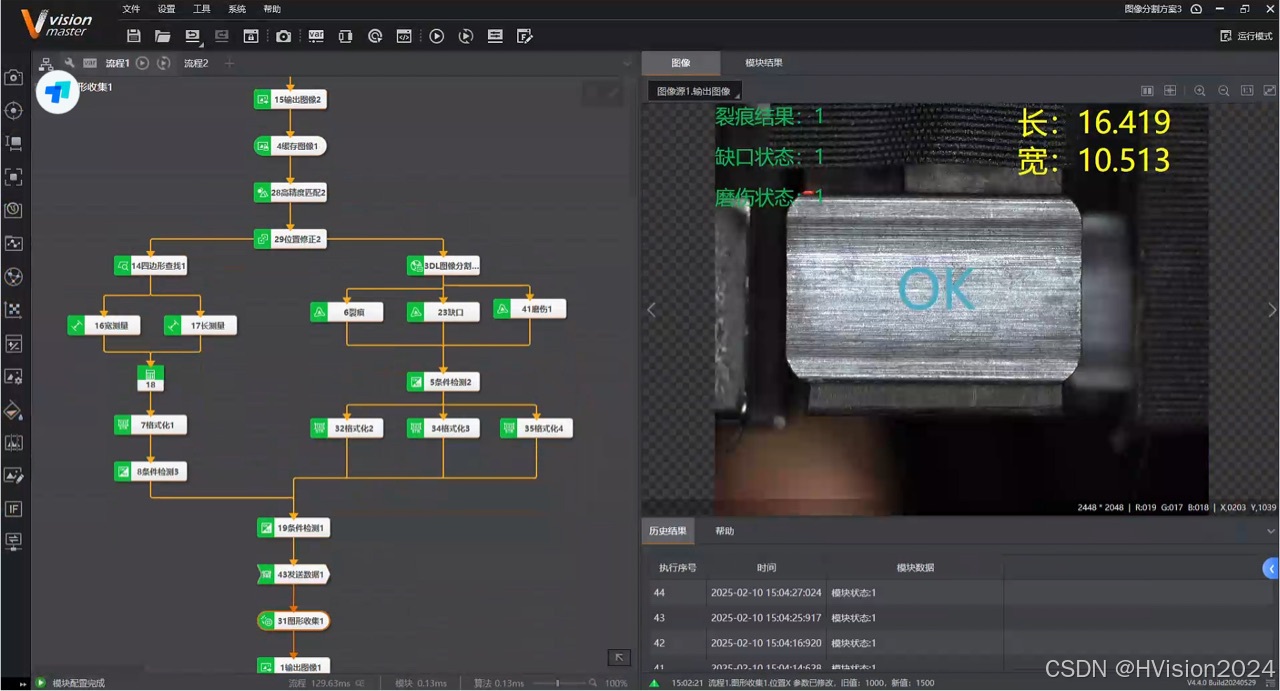Open the communication tools in the left sidebar
This screenshot has height=691, width=1280.
point(14,541)
